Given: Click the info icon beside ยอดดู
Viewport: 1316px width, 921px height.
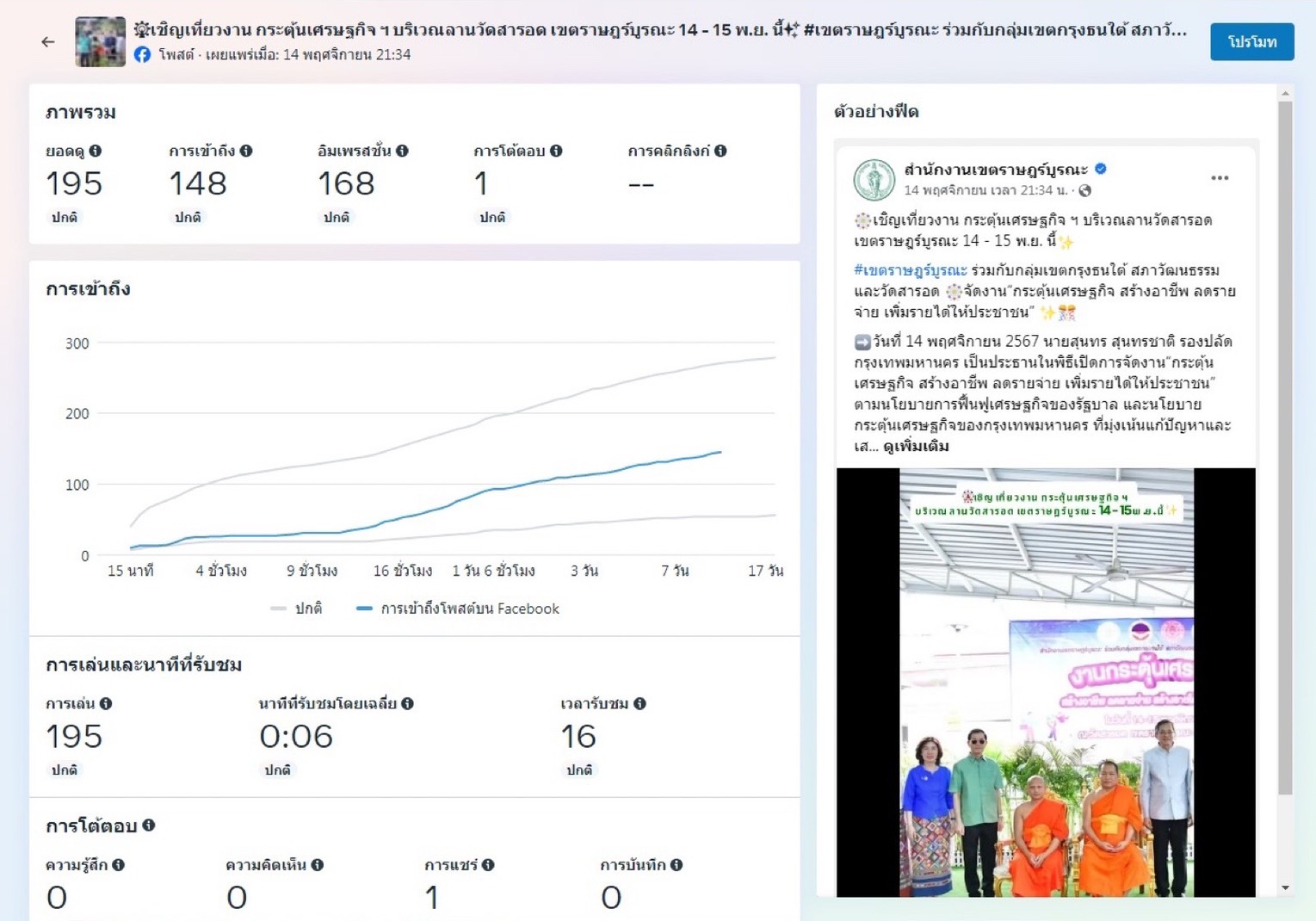Looking at the screenshot, I should pos(96,151).
